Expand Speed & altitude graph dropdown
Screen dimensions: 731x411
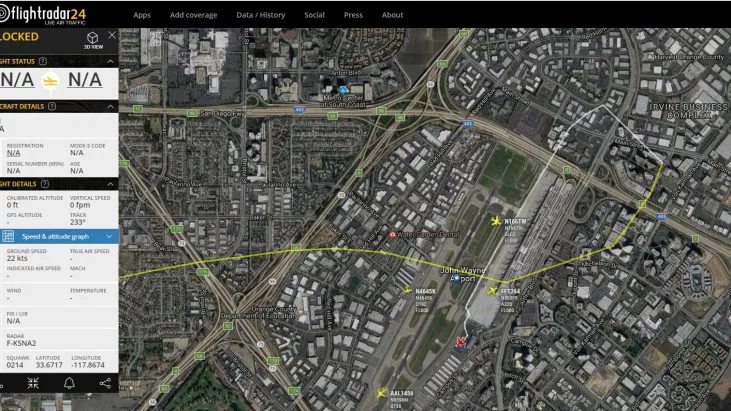pyautogui.click(x=109, y=236)
